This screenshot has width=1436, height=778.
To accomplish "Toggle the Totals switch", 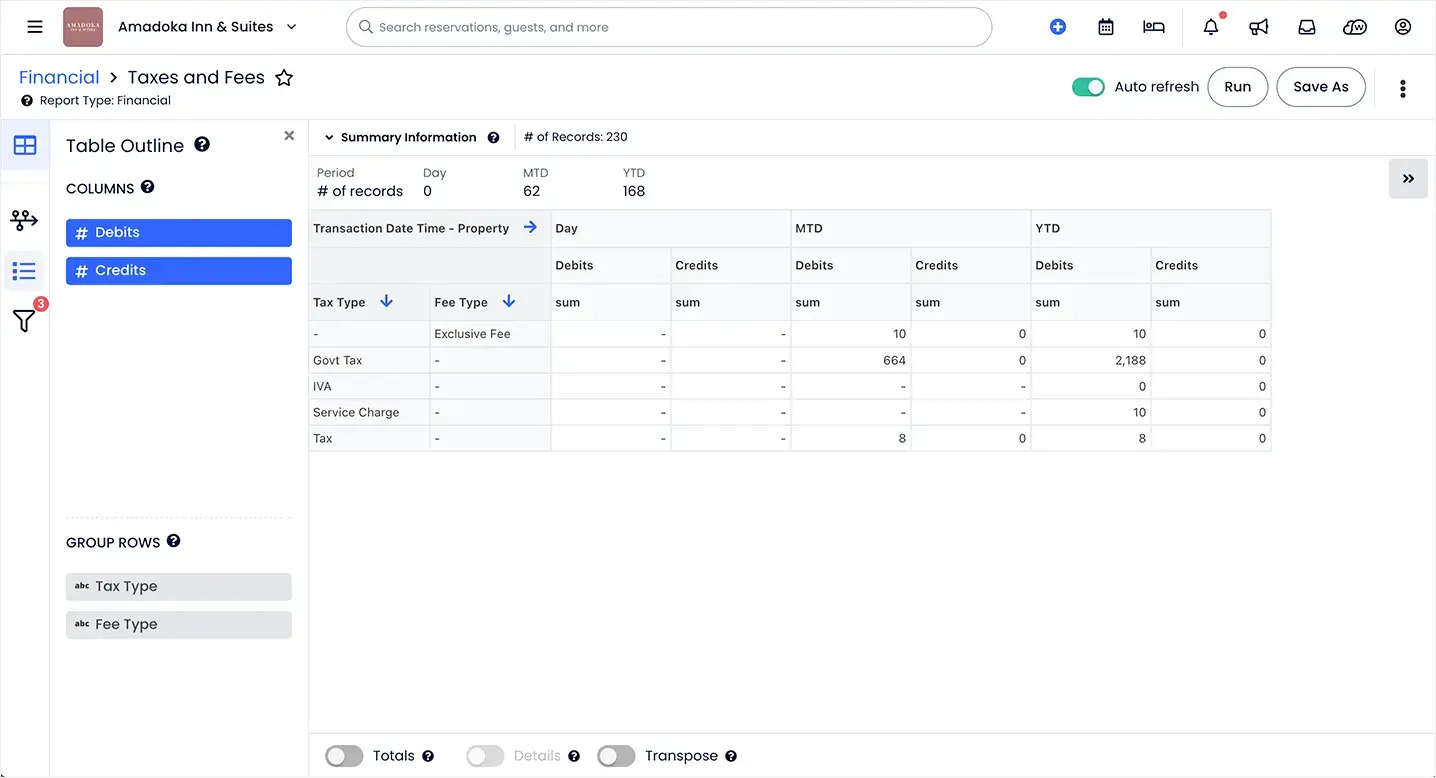I will pos(344,756).
